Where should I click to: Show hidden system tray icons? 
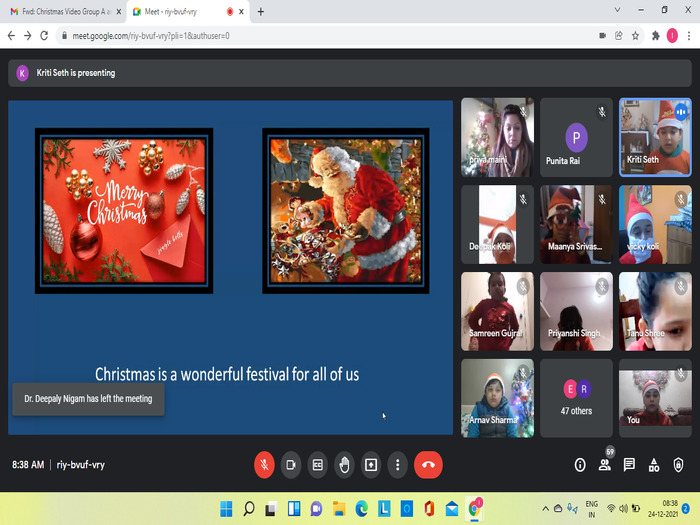coord(546,508)
